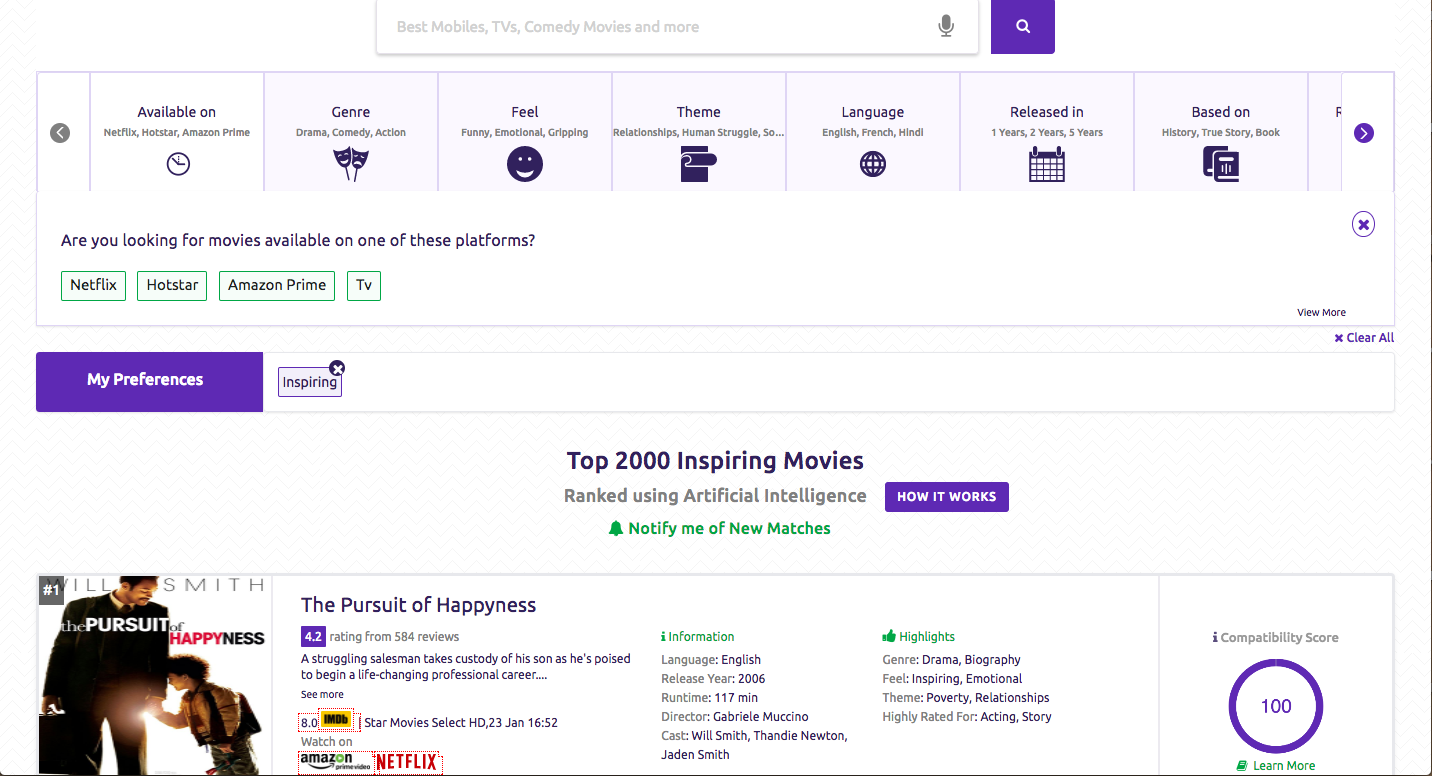1432x776 pixels.
Task: Close the platform question panel
Action: click(1363, 224)
